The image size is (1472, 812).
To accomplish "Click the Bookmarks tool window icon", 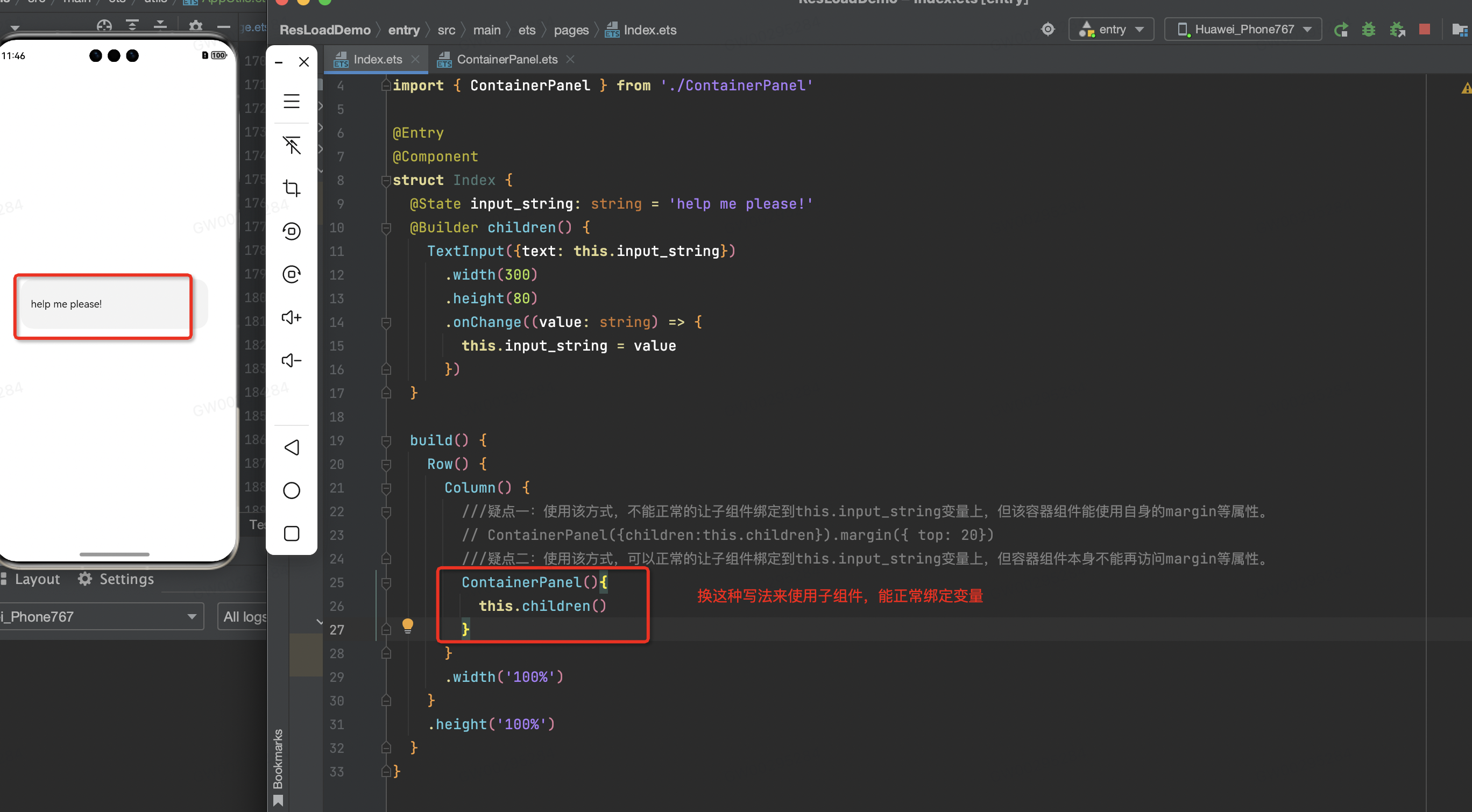I will pos(278,801).
